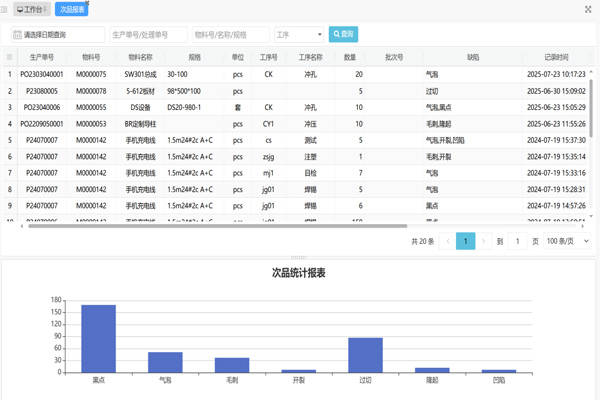The height and width of the screenshot is (400, 600).
Task: Click the column settings icon in table header
Action: 10,57
